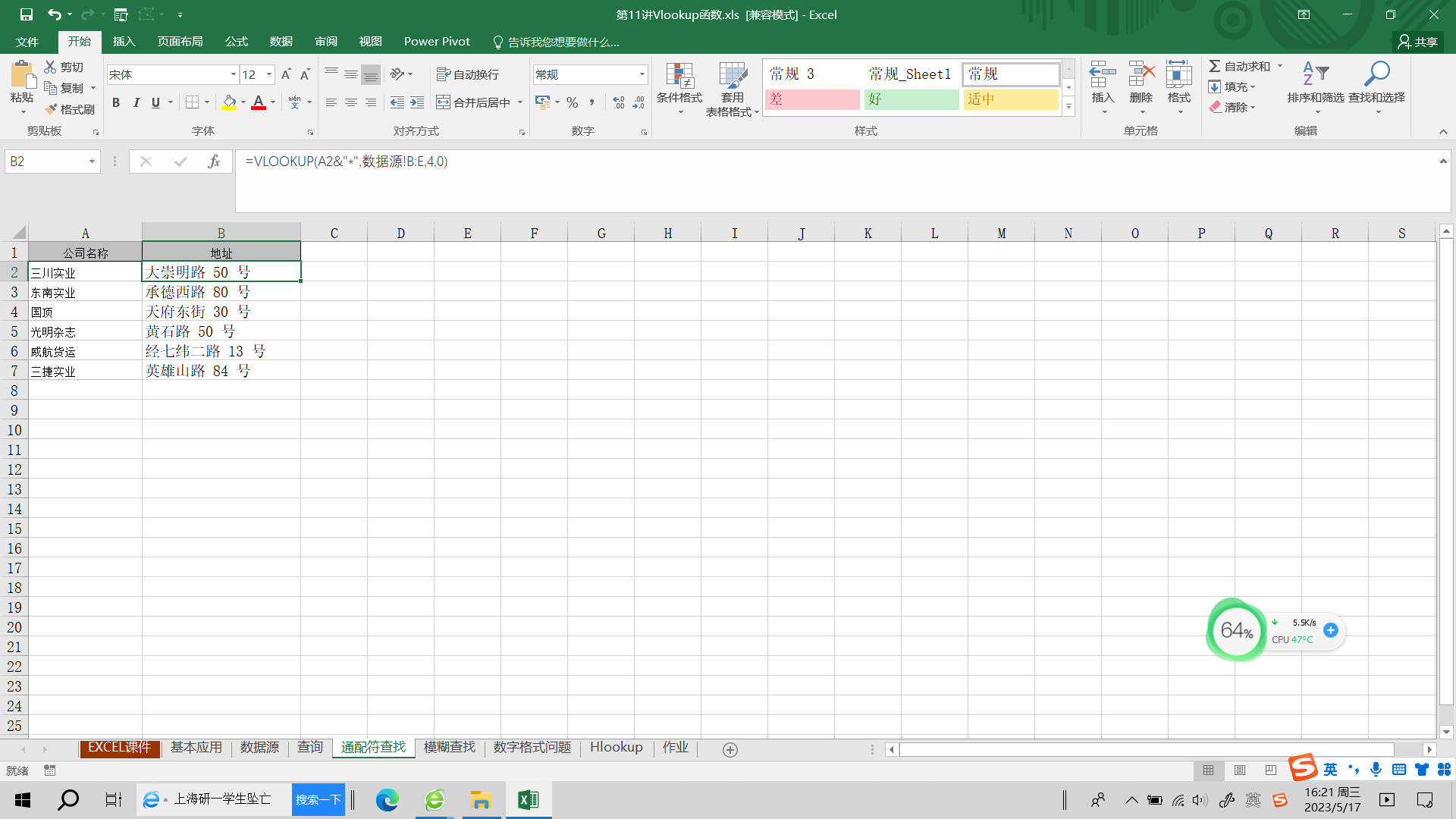Image resolution: width=1456 pixels, height=819 pixels.
Task: Click the 共享 share button
Action: [x=1418, y=42]
